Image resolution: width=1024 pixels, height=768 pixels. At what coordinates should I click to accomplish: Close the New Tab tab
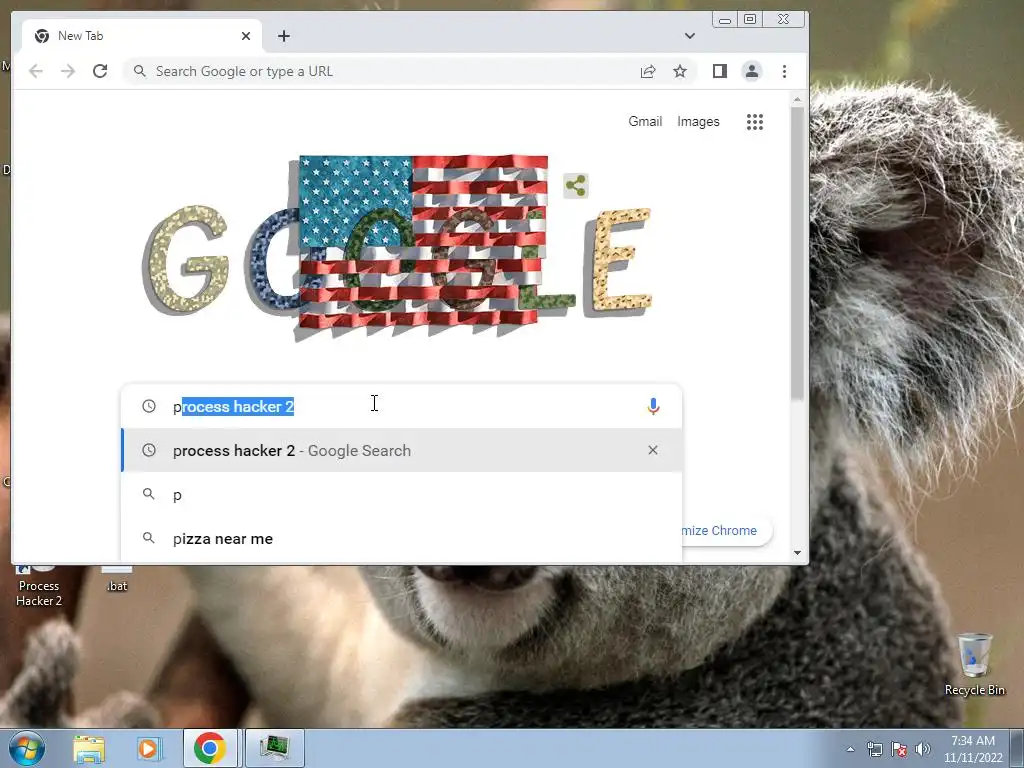point(246,36)
